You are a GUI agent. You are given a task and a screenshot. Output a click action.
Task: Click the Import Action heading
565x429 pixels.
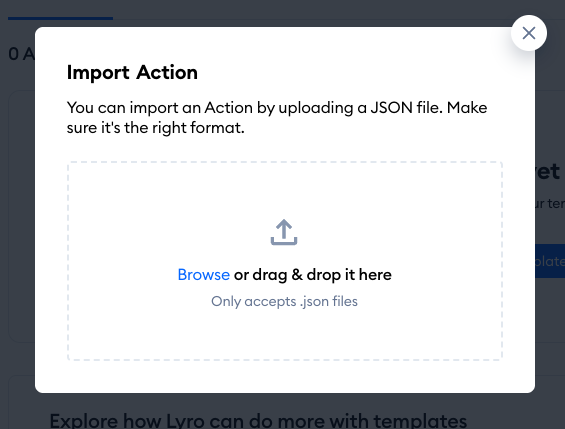click(132, 72)
